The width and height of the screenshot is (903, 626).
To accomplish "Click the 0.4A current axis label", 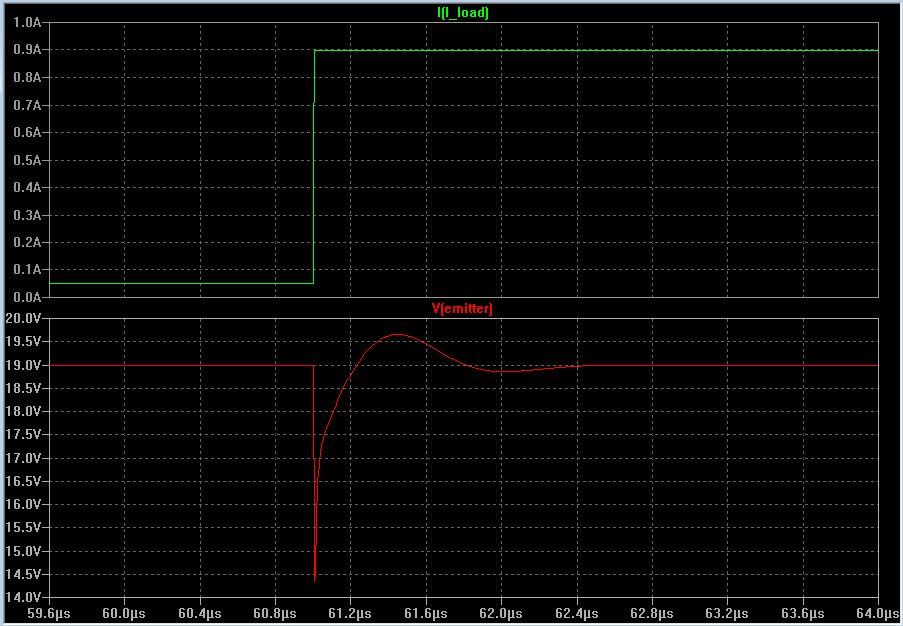I will click(x=28, y=188).
